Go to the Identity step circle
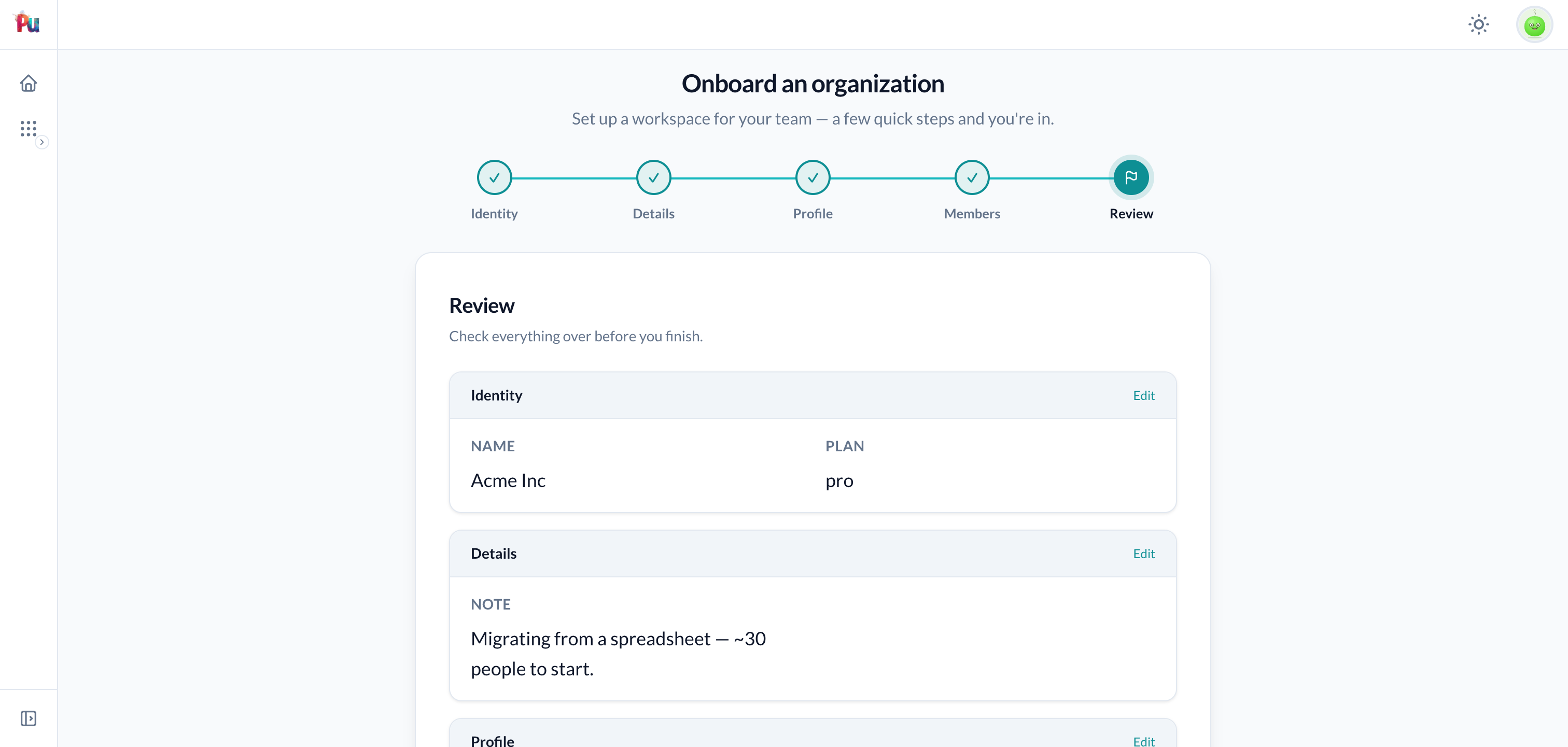Viewport: 1568px width, 747px height. tap(494, 177)
